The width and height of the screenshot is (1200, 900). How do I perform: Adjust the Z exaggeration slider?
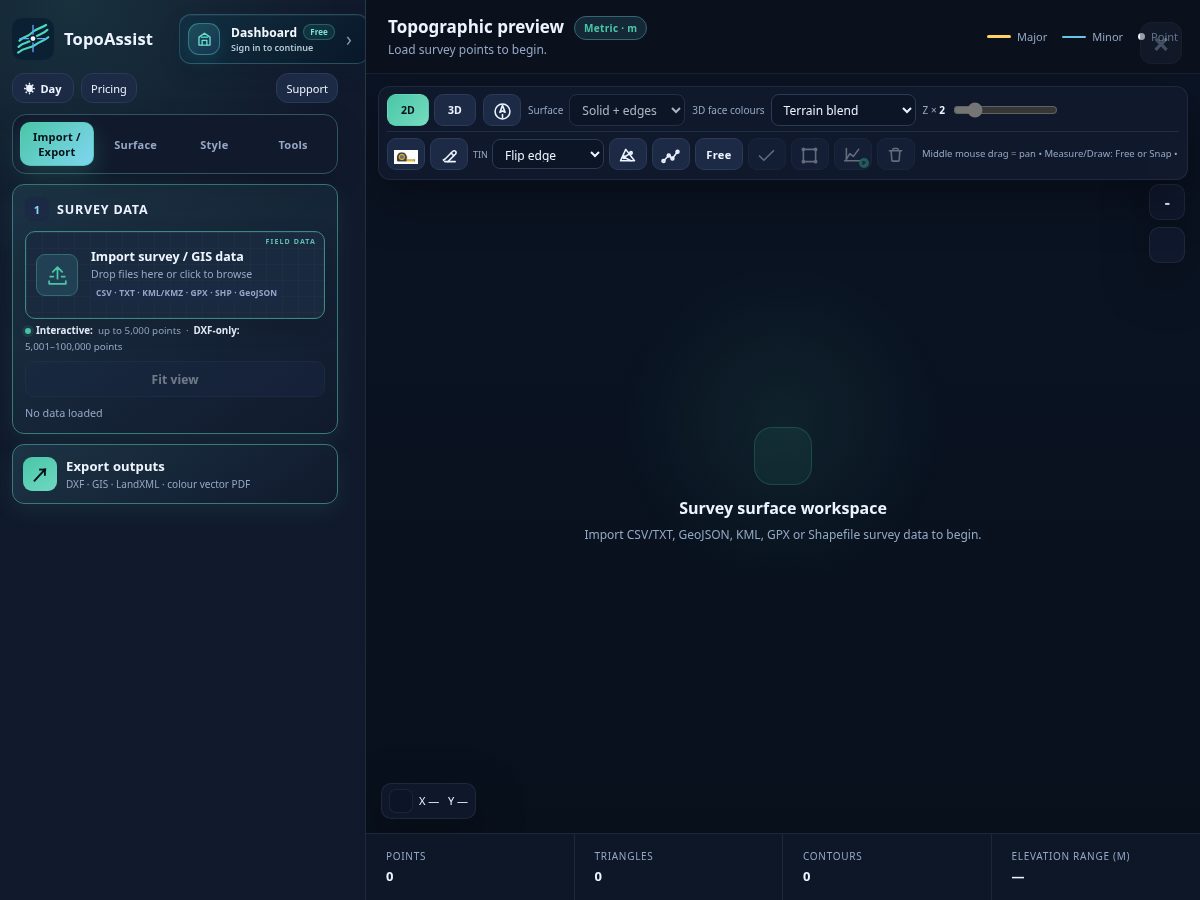pyautogui.click(x=1005, y=110)
